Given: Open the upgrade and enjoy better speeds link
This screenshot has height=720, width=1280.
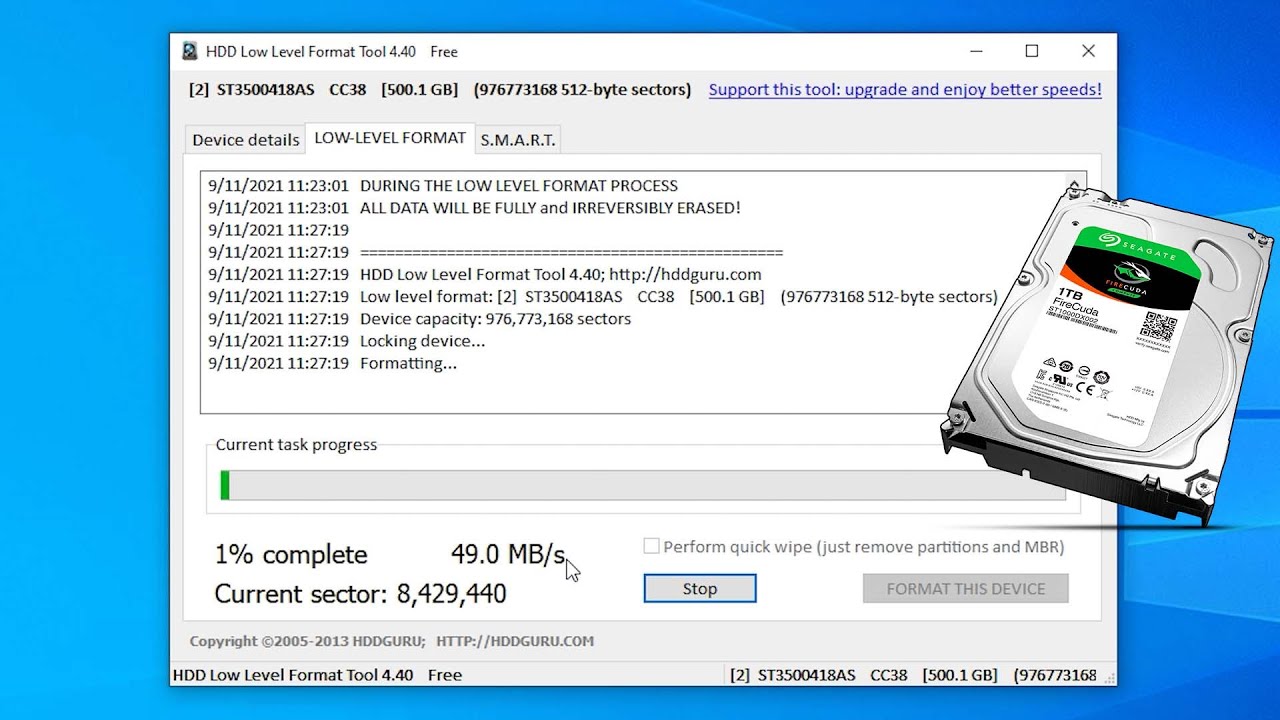Looking at the screenshot, I should click(905, 89).
